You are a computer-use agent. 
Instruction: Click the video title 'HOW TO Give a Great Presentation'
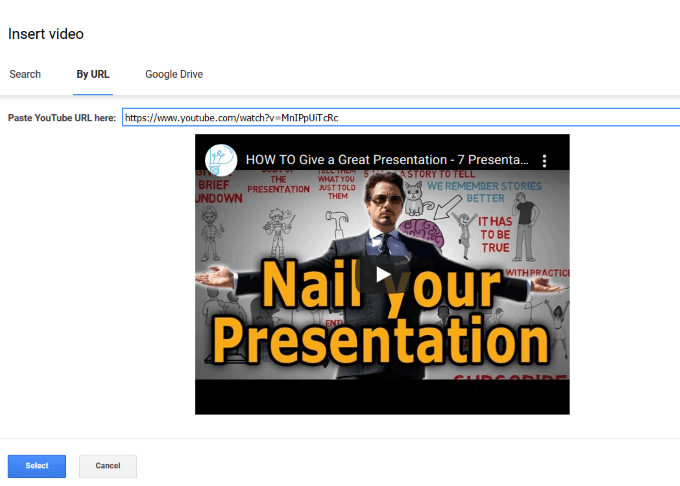pos(385,160)
